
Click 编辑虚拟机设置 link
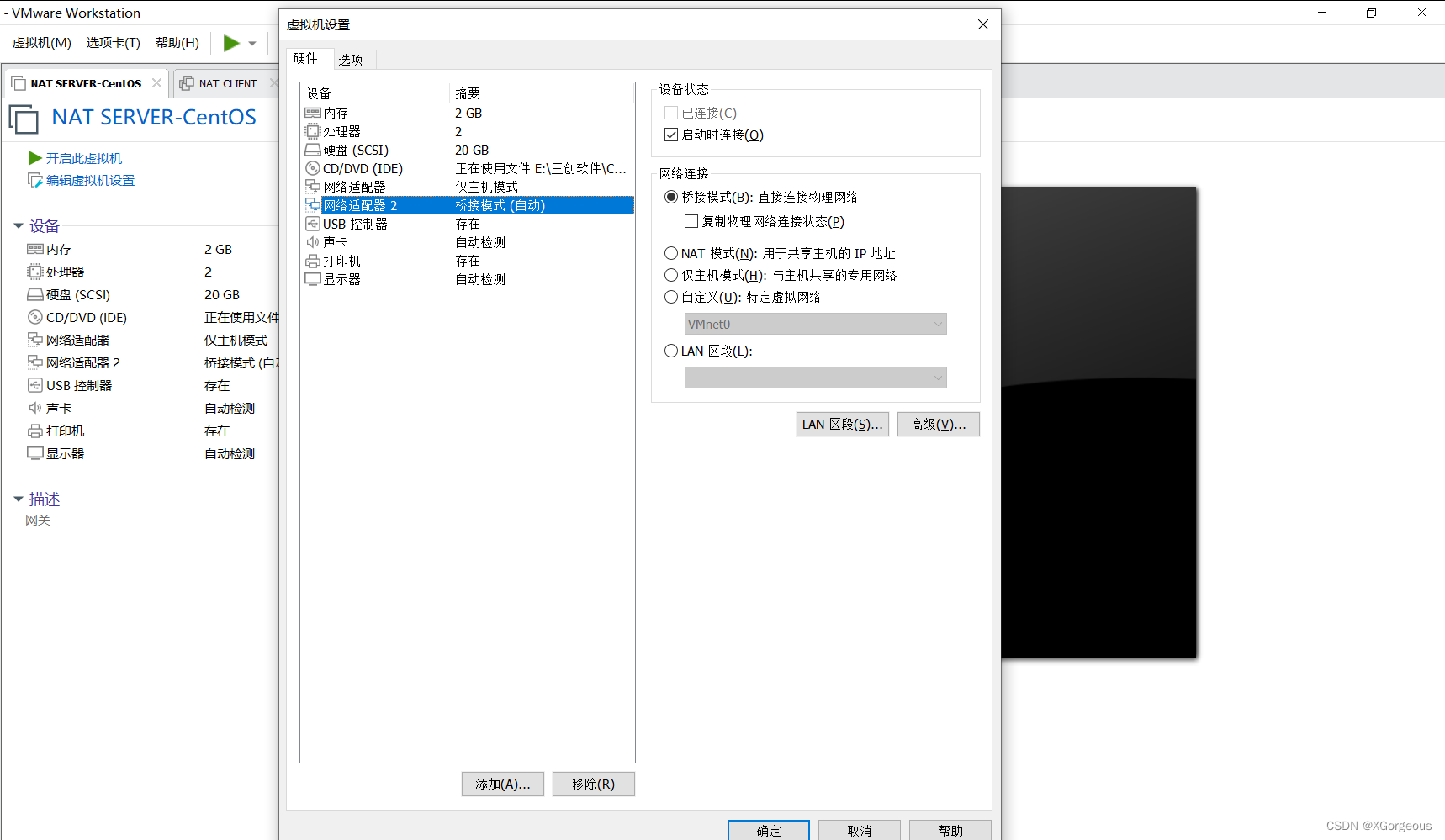(90, 180)
